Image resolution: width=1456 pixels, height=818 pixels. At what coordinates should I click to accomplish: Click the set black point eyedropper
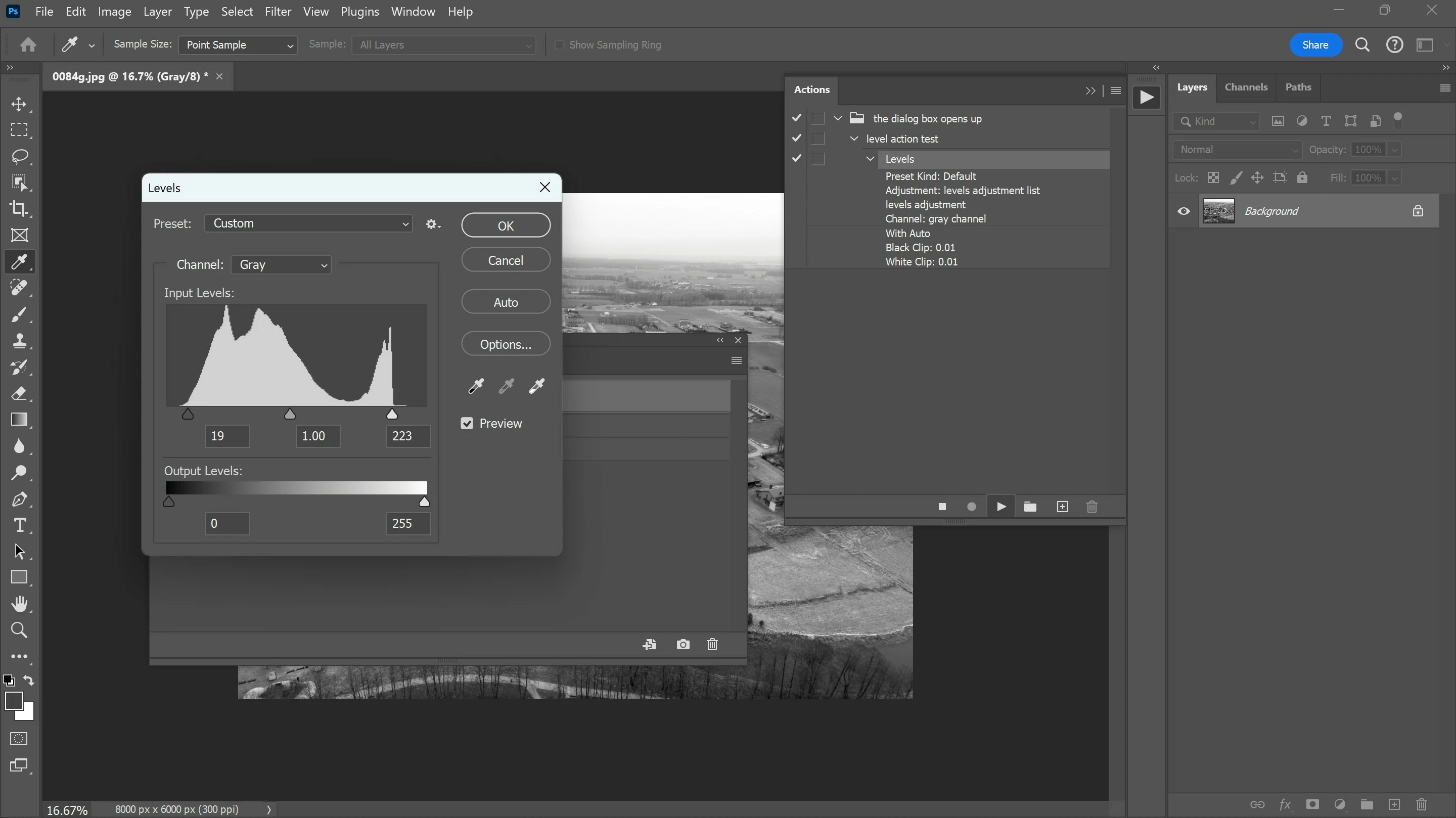(x=476, y=386)
